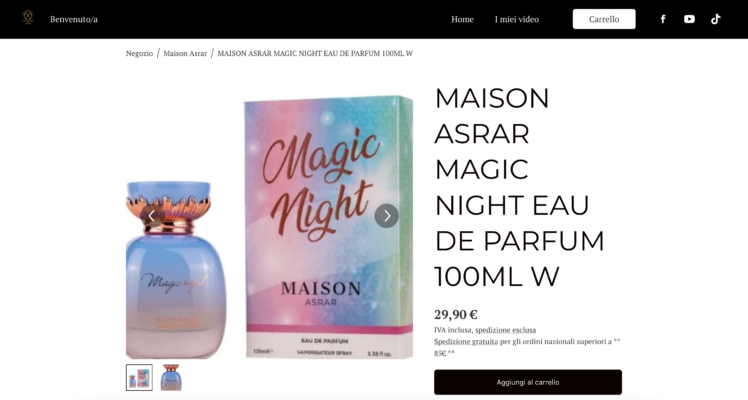Open the YouTube channel icon
Image resolution: width=748 pixels, height=400 pixels.
(689, 19)
